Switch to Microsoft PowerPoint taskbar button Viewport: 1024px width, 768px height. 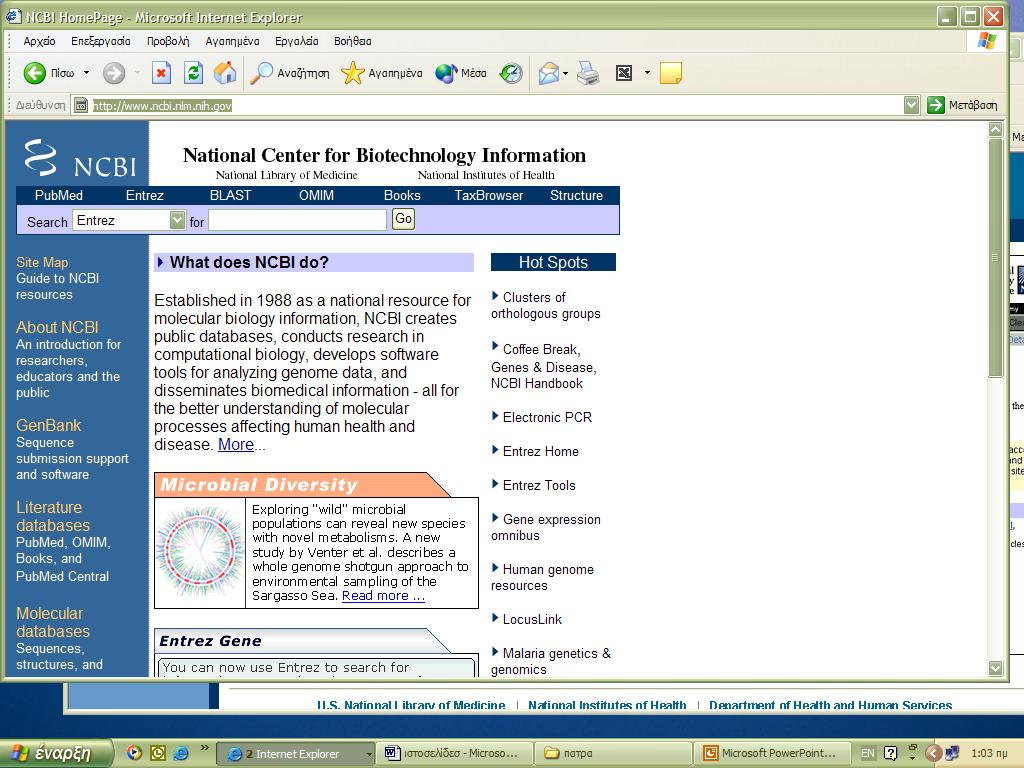point(772,754)
